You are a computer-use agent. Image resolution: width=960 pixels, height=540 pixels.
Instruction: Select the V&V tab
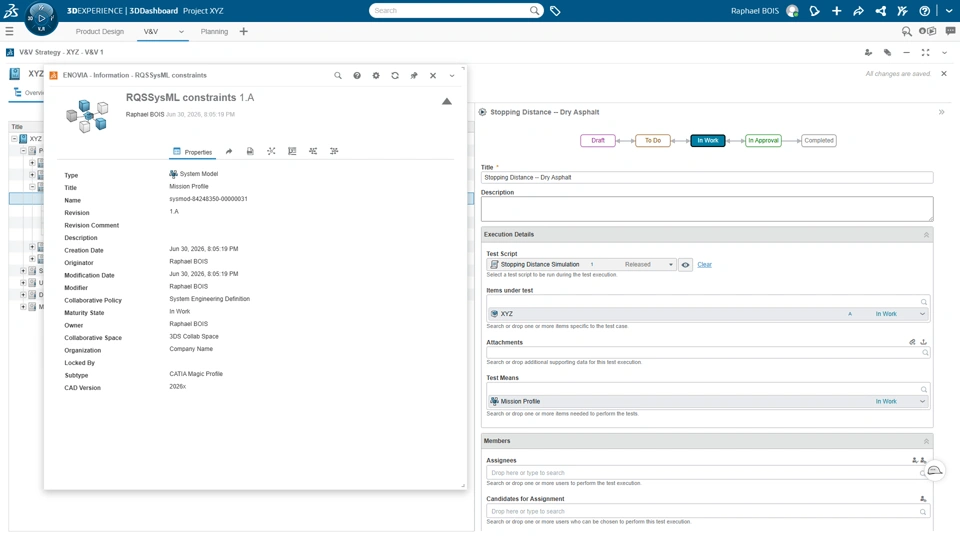pos(151,31)
